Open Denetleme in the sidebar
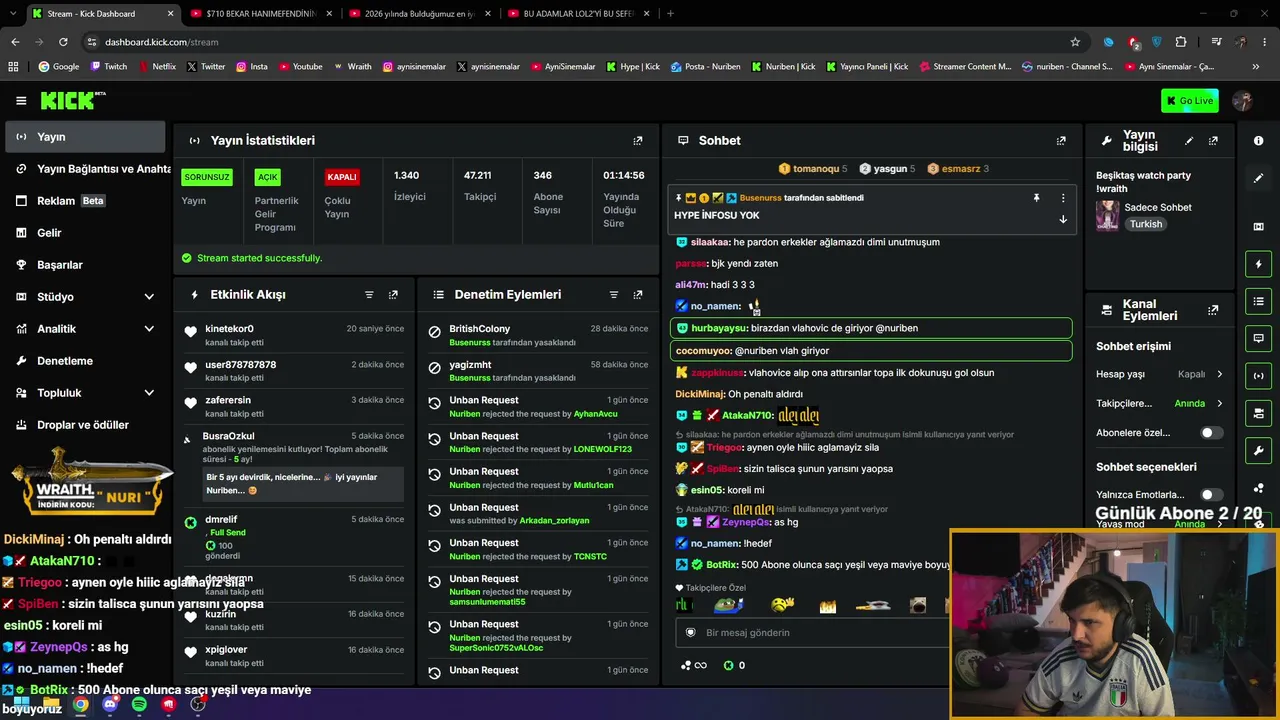The image size is (1280, 720). 85,361
